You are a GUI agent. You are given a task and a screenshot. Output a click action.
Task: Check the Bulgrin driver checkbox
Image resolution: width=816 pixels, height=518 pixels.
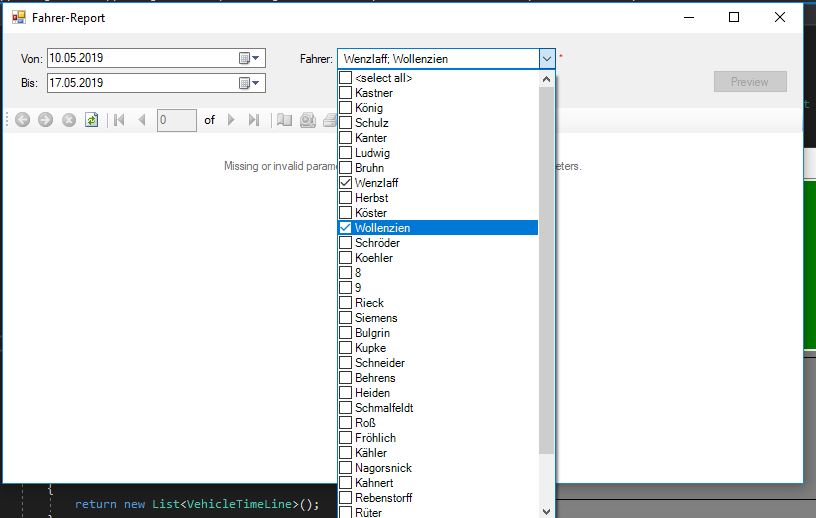click(346, 333)
